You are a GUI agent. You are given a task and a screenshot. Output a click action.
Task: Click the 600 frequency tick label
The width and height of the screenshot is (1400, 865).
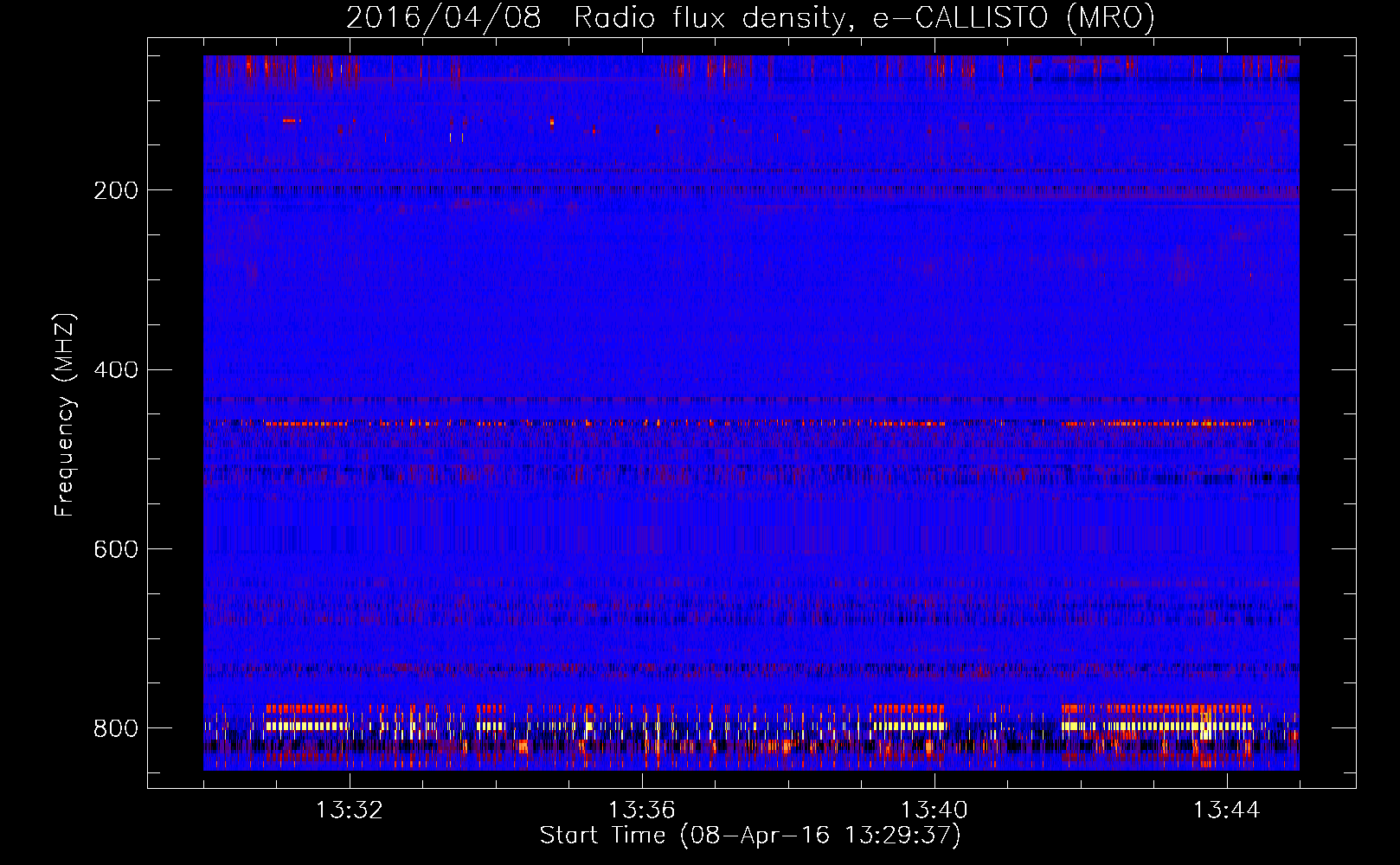point(116,550)
